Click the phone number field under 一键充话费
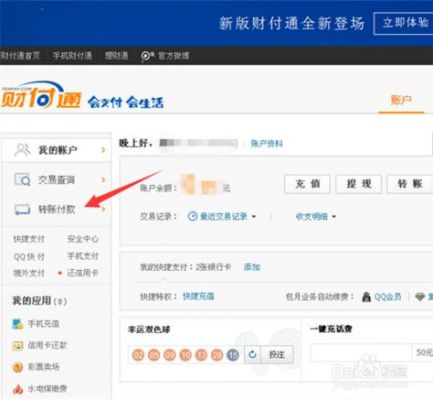The height and width of the screenshot is (400, 433). tap(361, 353)
